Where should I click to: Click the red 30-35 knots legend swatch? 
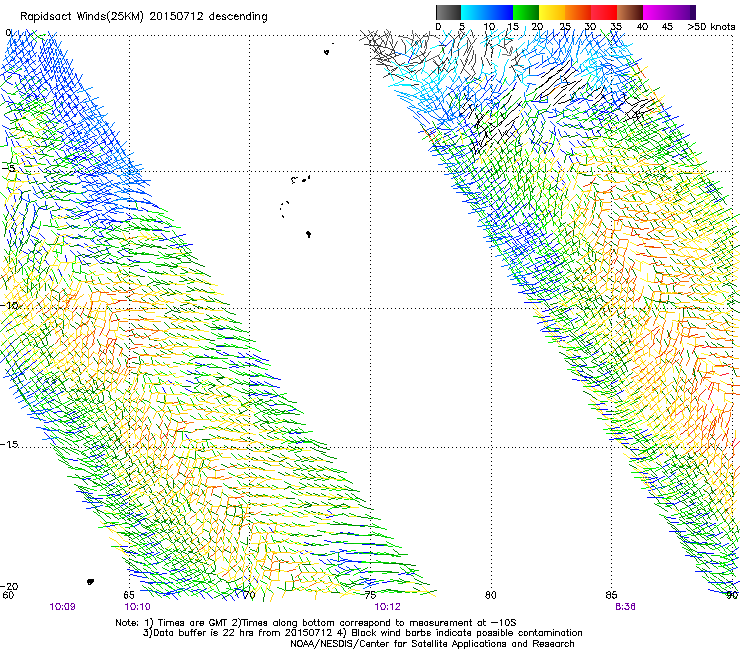pyautogui.click(x=604, y=12)
